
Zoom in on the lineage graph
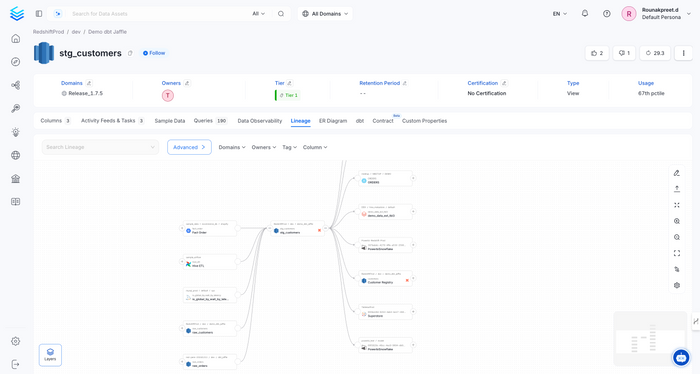pyautogui.click(x=677, y=221)
